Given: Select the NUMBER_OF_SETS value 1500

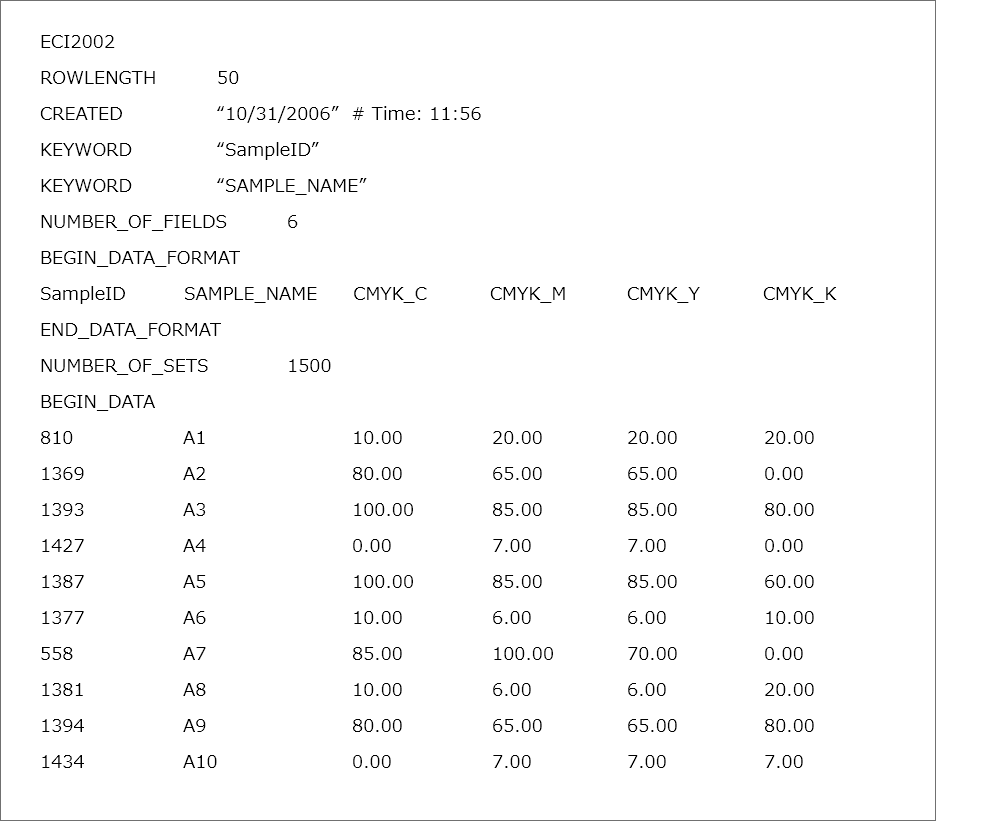Looking at the screenshot, I should [x=309, y=366].
